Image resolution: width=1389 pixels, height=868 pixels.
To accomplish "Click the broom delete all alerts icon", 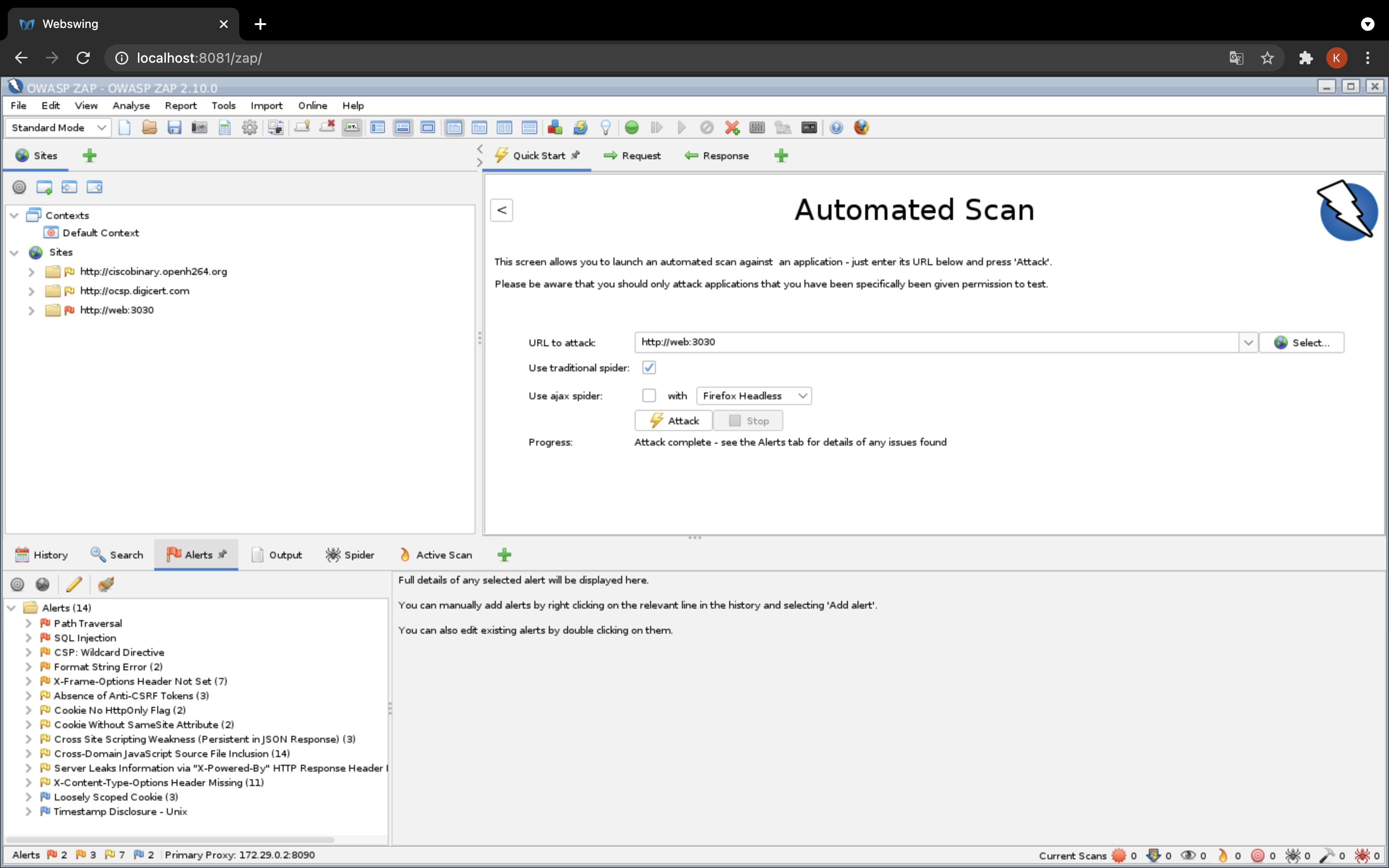I will coord(106,584).
